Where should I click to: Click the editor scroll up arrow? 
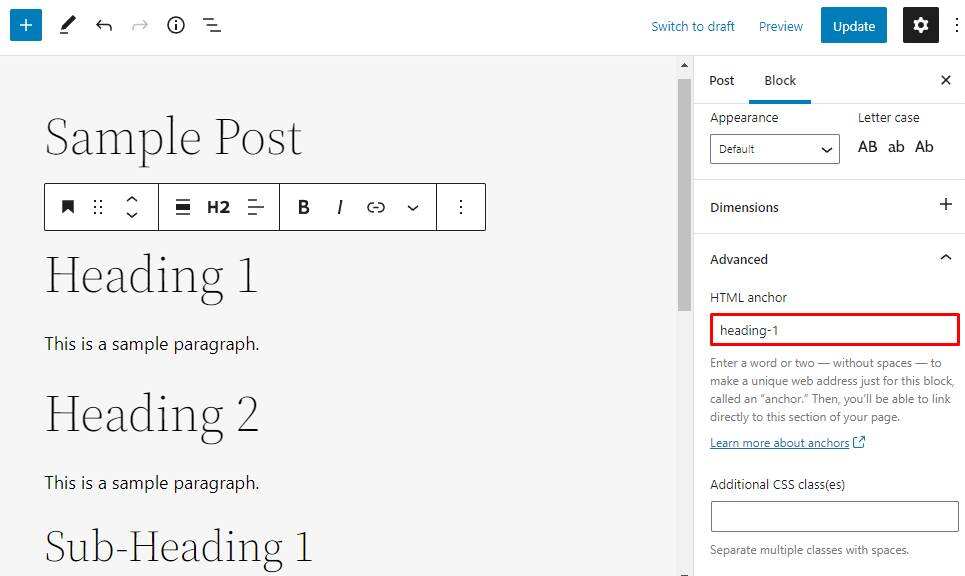[x=684, y=65]
